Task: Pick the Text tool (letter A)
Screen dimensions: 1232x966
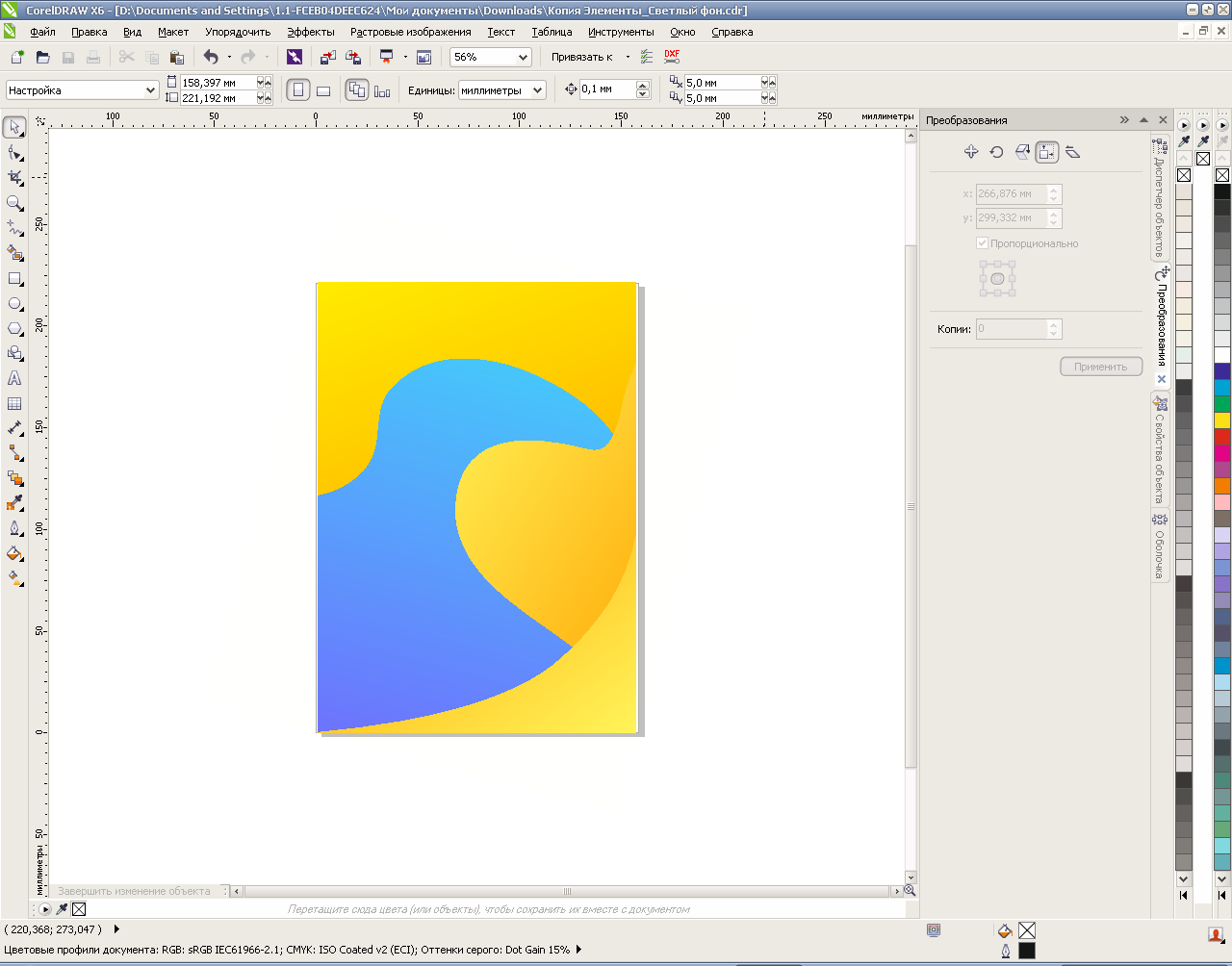Action: 14,379
